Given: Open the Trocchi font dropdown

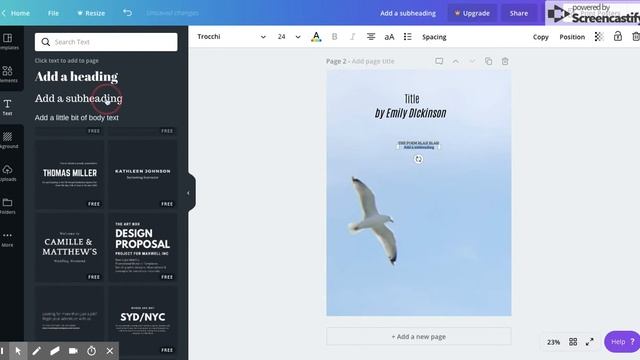Looking at the screenshot, I should (231, 37).
